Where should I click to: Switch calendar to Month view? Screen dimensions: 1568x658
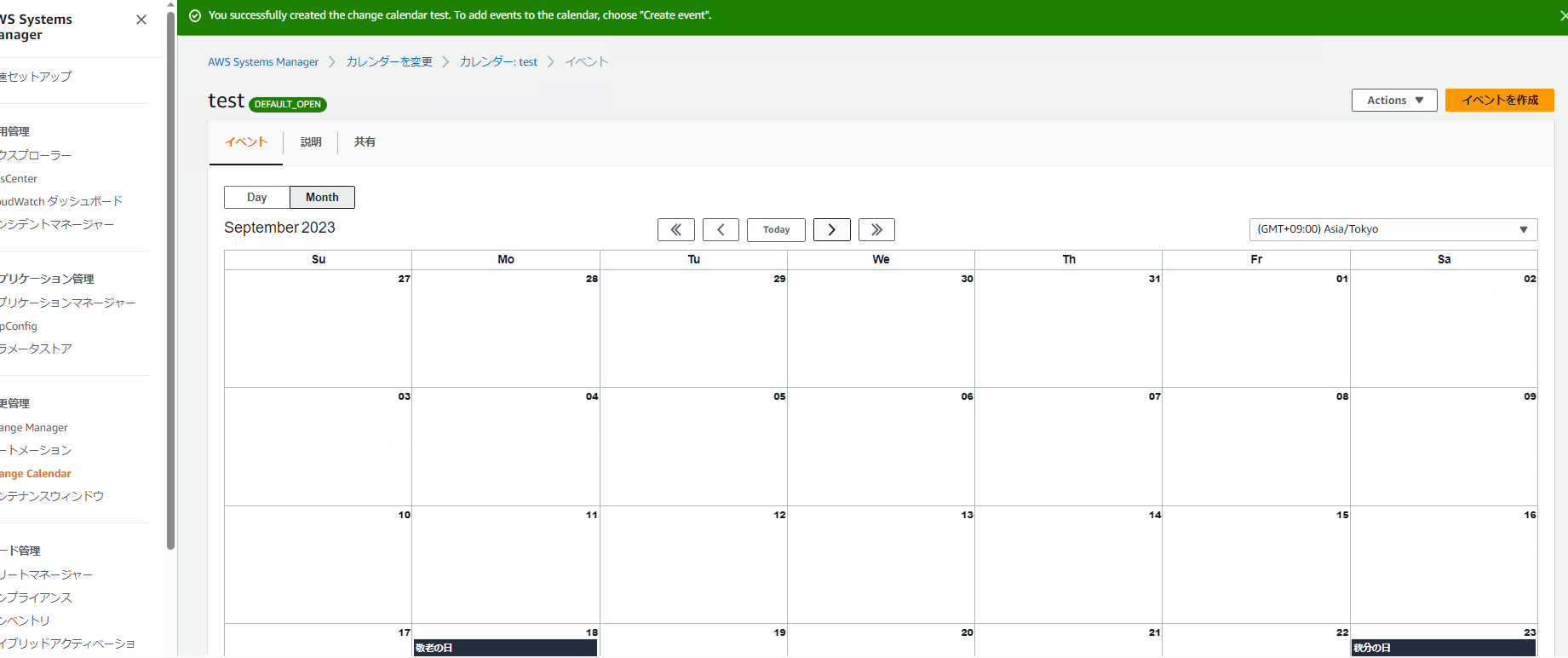tap(322, 197)
